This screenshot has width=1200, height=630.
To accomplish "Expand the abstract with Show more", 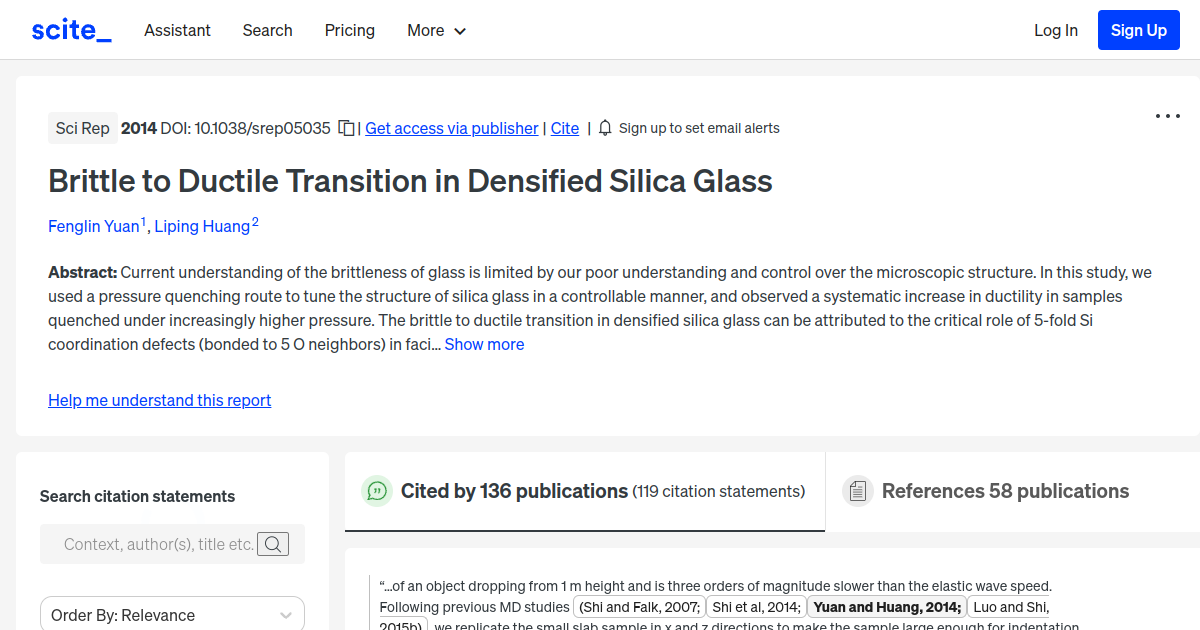I will [x=484, y=344].
